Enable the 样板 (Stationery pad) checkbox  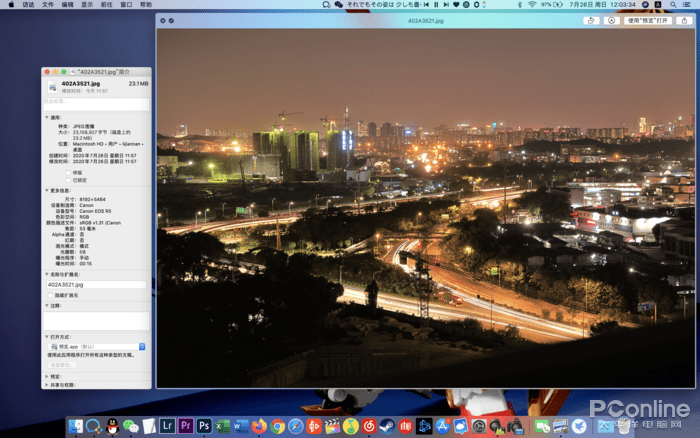point(68,173)
